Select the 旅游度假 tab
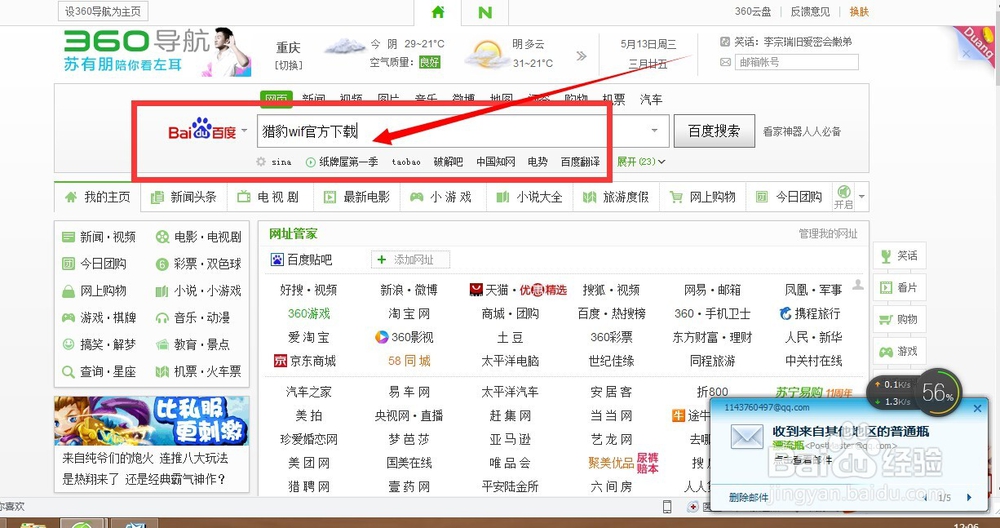Image resolution: width=1000 pixels, height=528 pixels. [615, 197]
